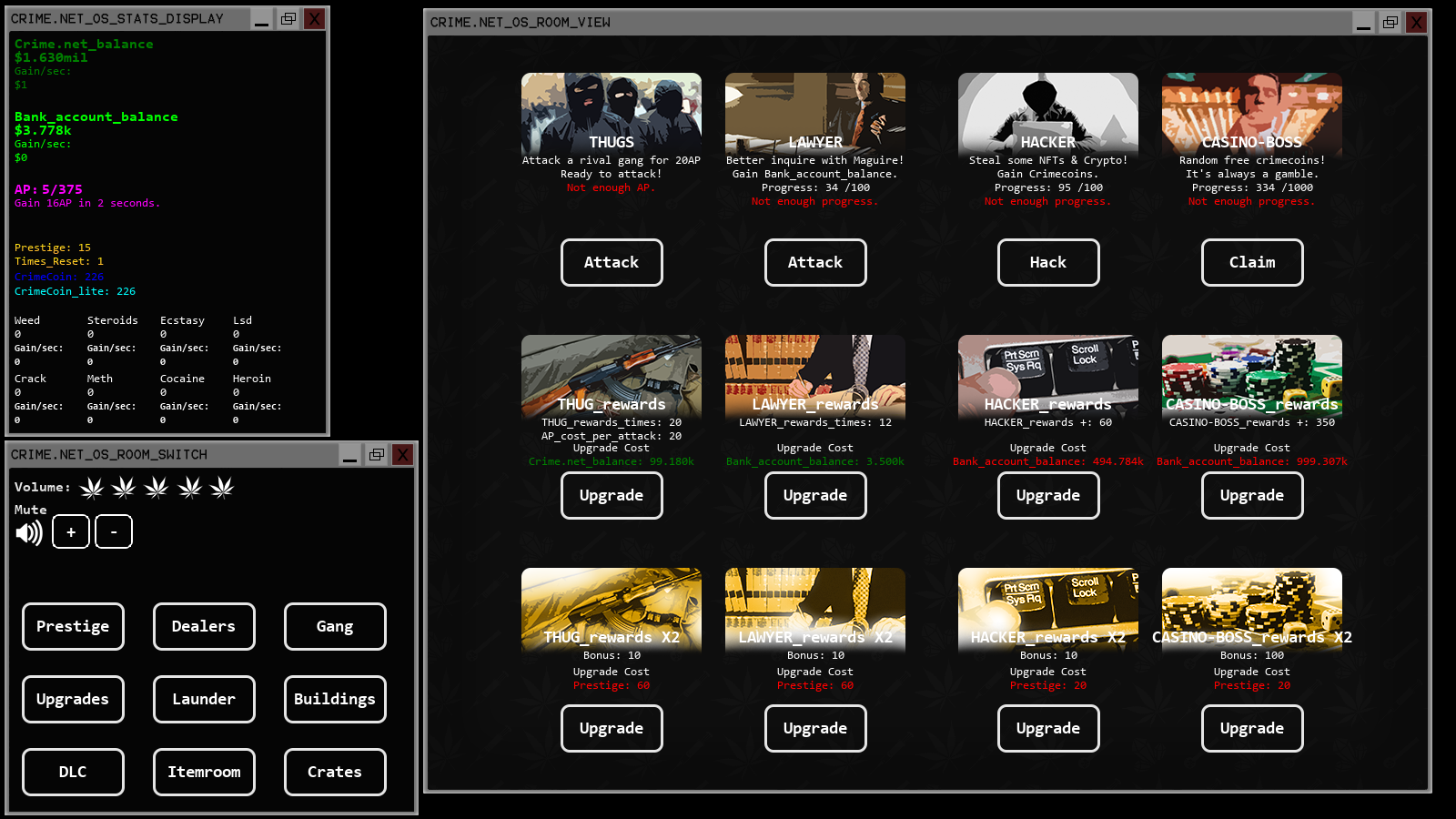1456x819 pixels.
Task: Click the HACKER hooded figure image
Action: coord(1047,111)
